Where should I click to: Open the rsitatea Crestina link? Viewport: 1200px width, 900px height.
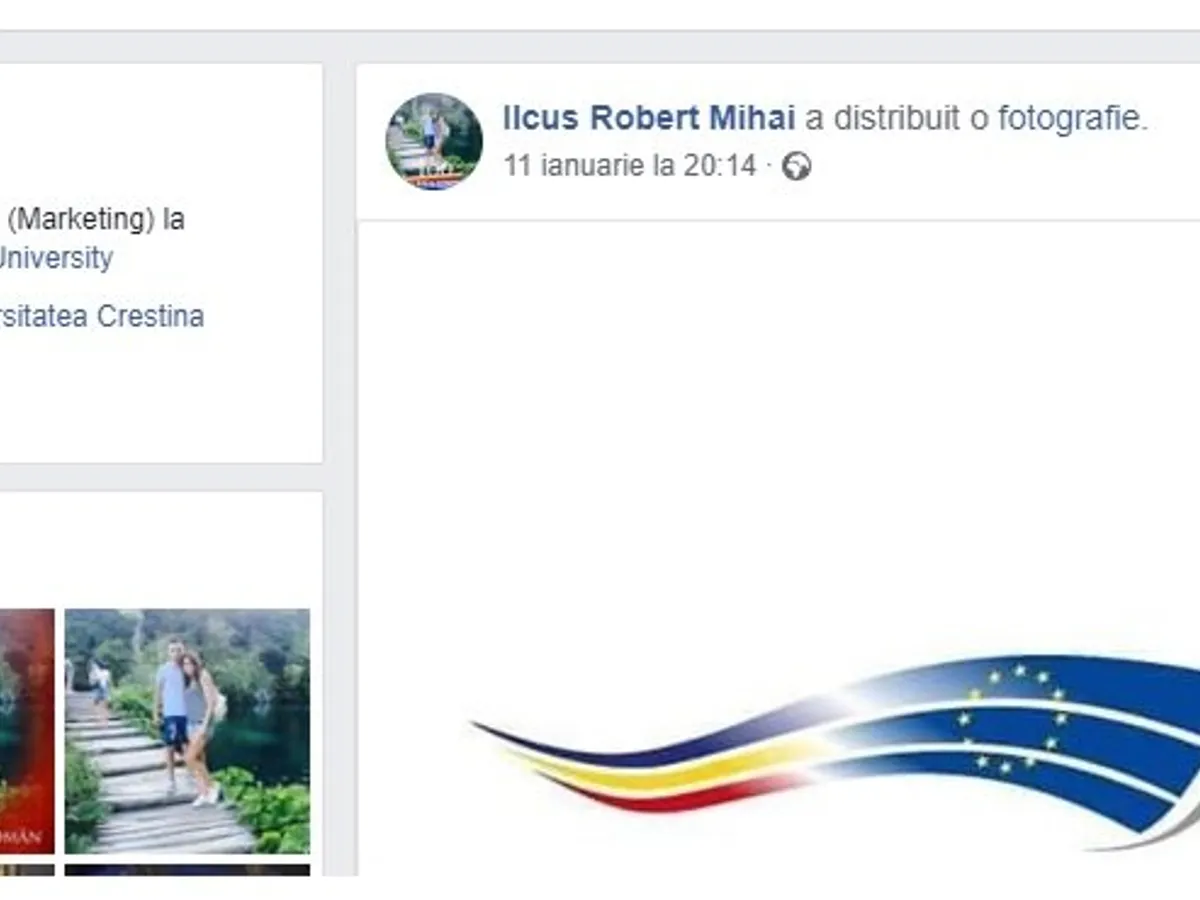point(101,317)
